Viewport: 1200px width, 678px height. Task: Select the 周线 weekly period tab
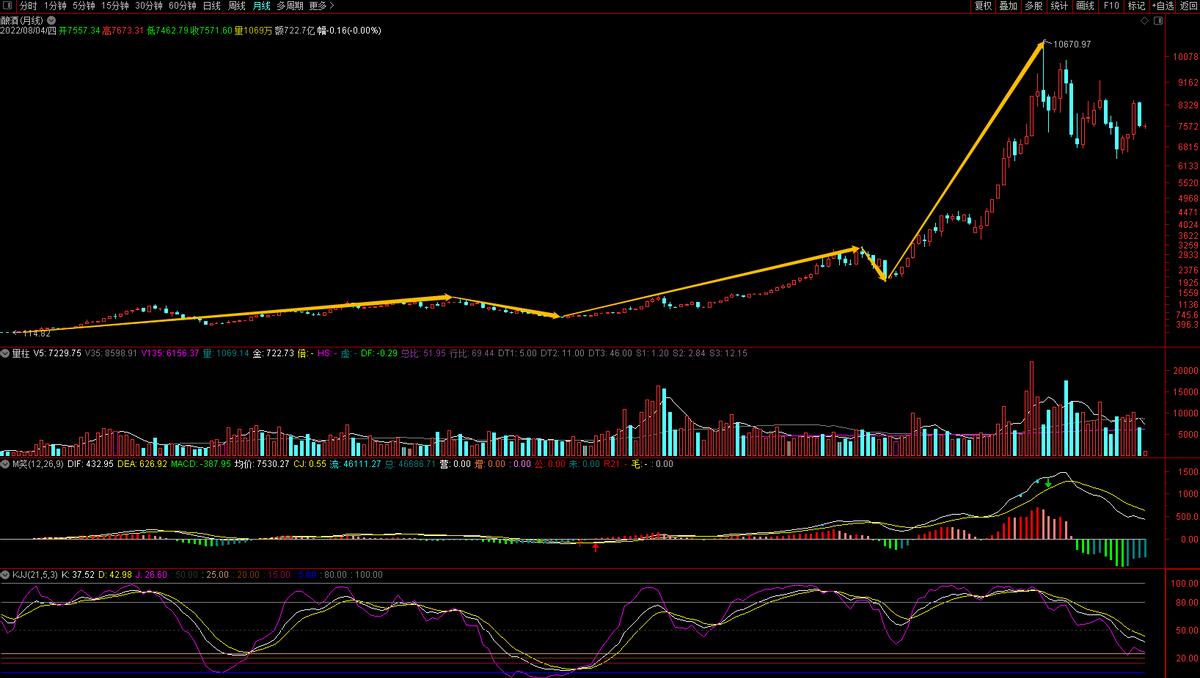(x=237, y=6)
